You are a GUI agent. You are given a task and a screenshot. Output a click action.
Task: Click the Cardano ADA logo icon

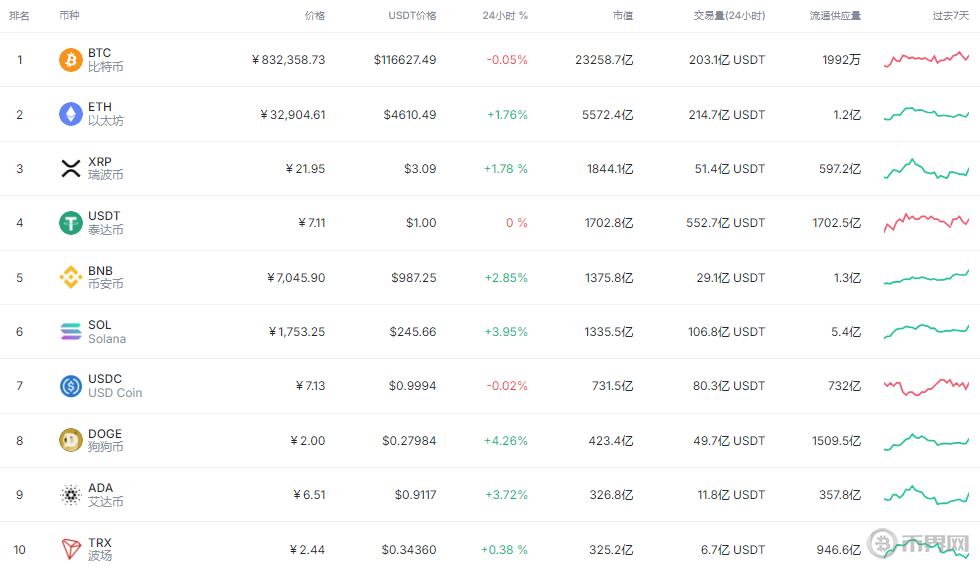coord(70,495)
